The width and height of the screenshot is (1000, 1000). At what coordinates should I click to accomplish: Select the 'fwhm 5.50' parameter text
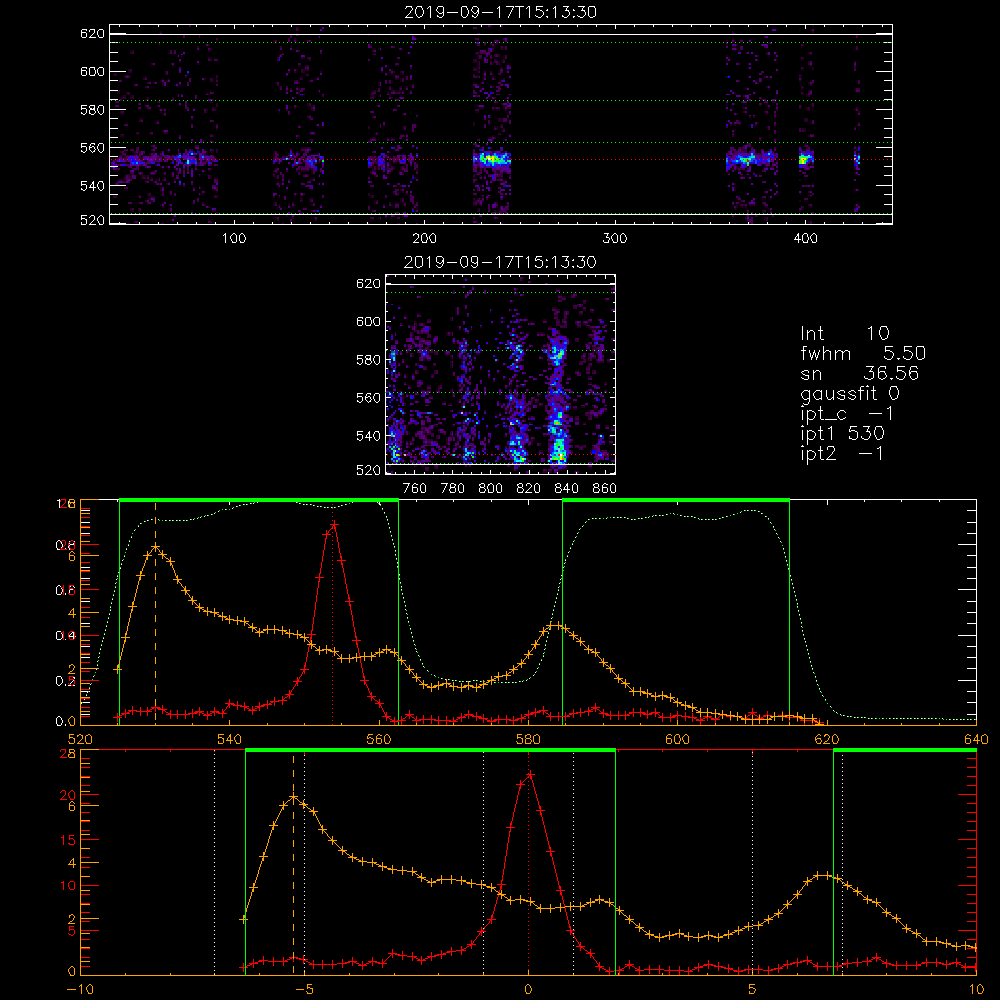[863, 353]
